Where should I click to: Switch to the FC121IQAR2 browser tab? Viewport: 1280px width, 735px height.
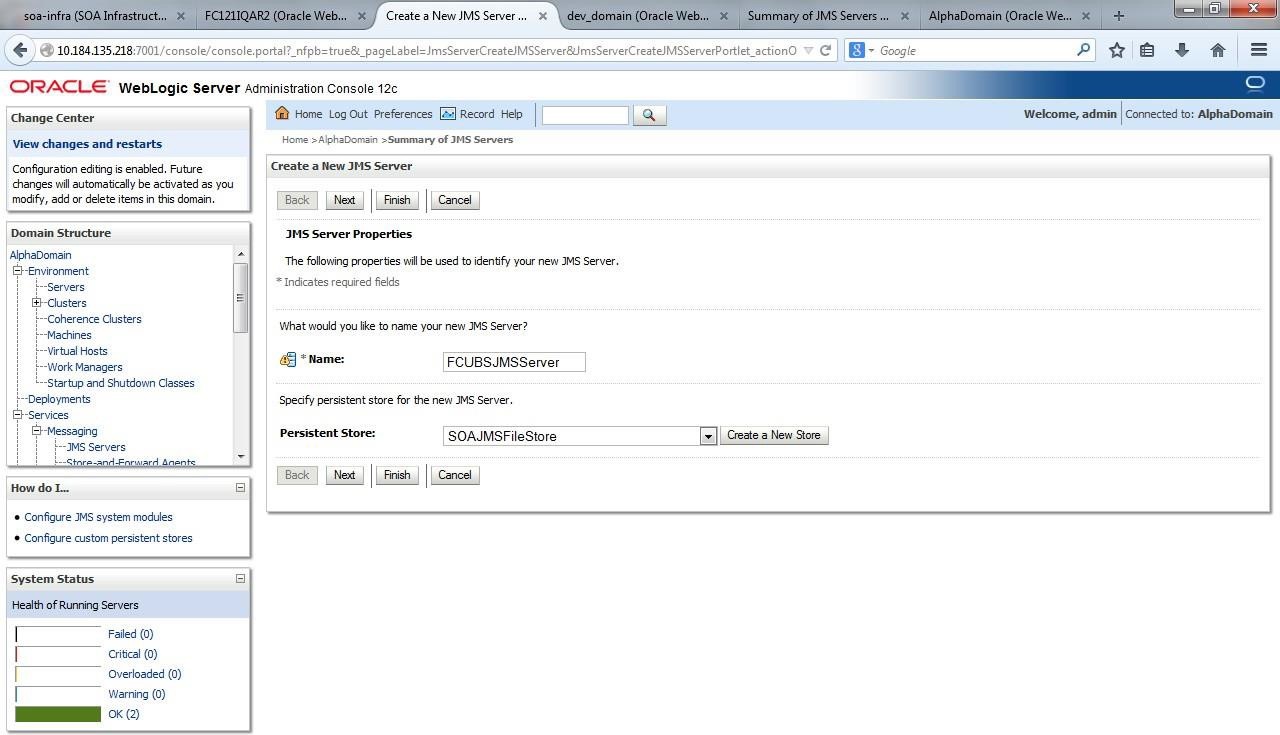[x=286, y=16]
